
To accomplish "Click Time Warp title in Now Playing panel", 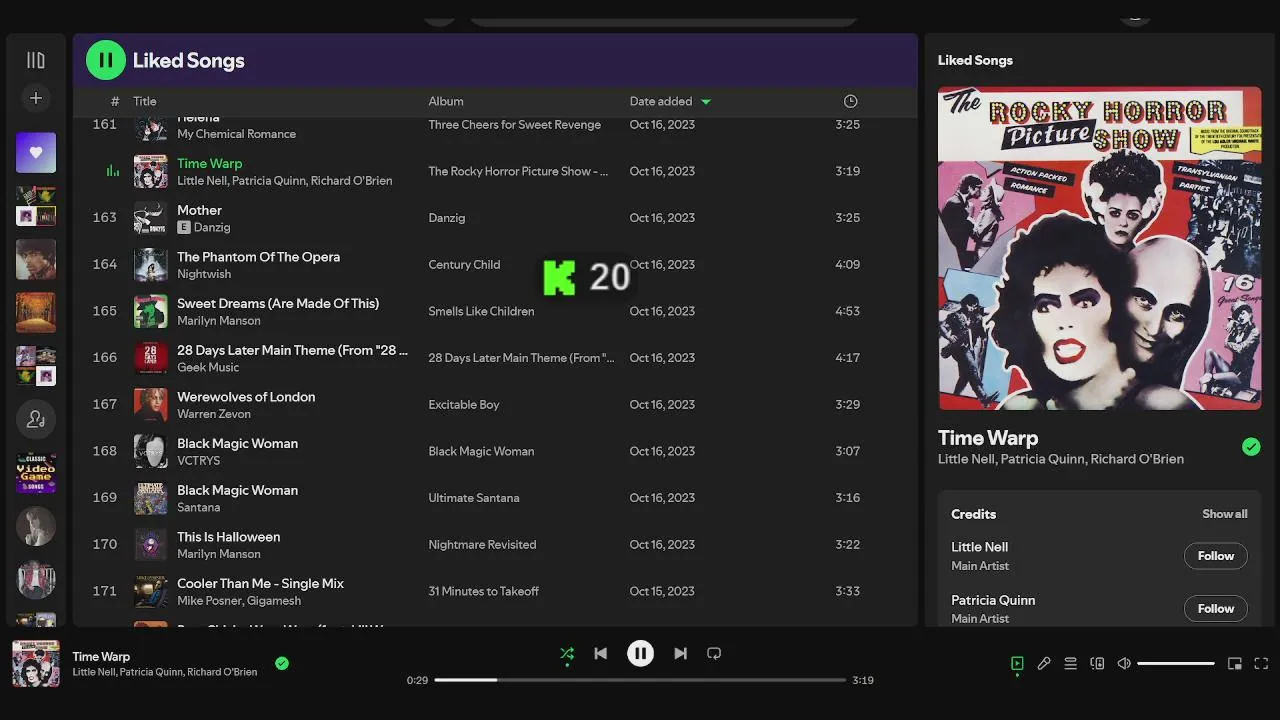I will click(988, 438).
